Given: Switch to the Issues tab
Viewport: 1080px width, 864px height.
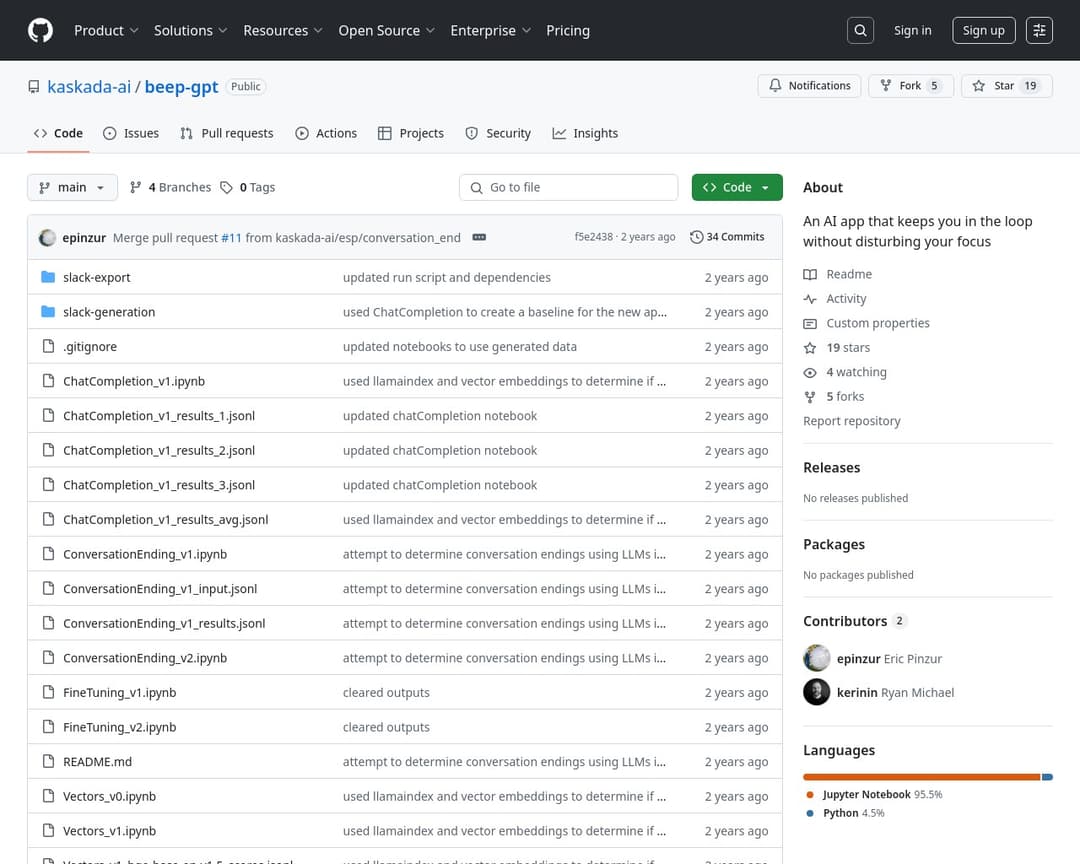Looking at the screenshot, I should point(131,134).
